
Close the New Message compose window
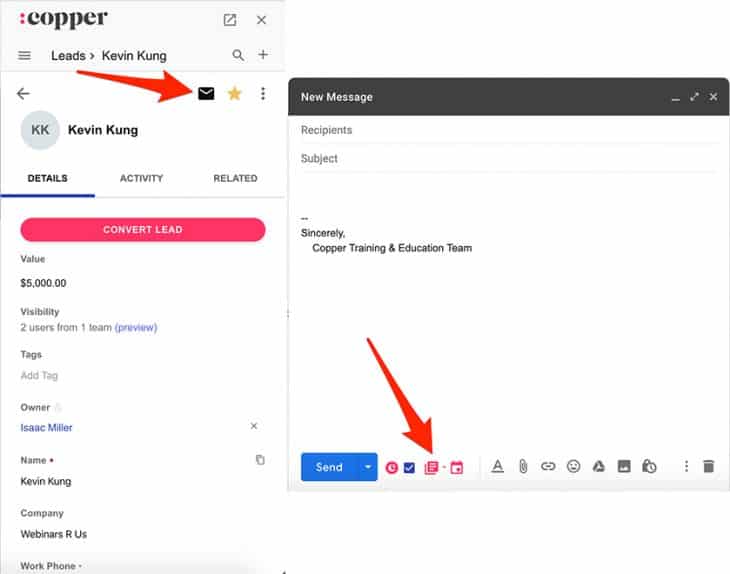713,97
